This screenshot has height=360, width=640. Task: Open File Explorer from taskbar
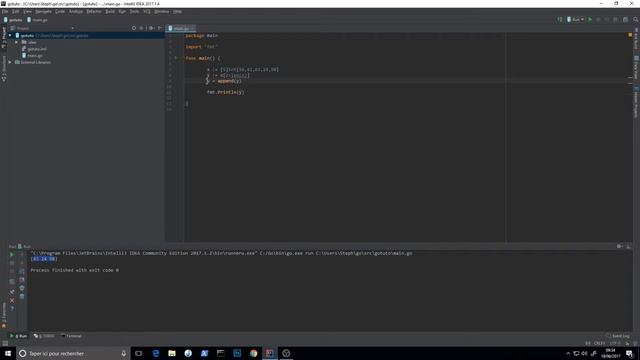(172, 353)
